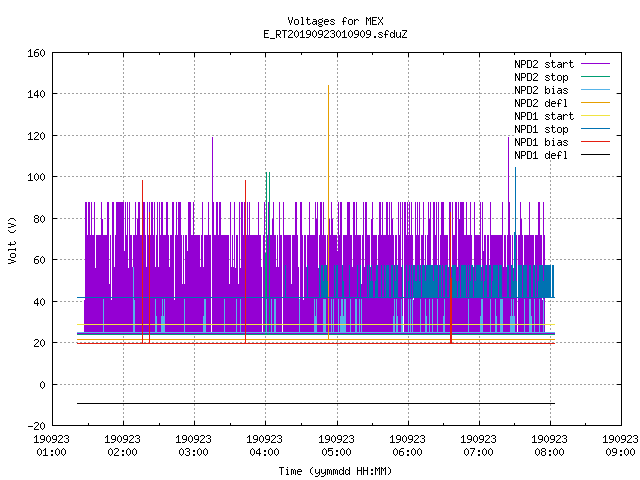This screenshot has width=640, height=480.
Task: Click the 160 volt axis tick label
Action: [x=36, y=53]
